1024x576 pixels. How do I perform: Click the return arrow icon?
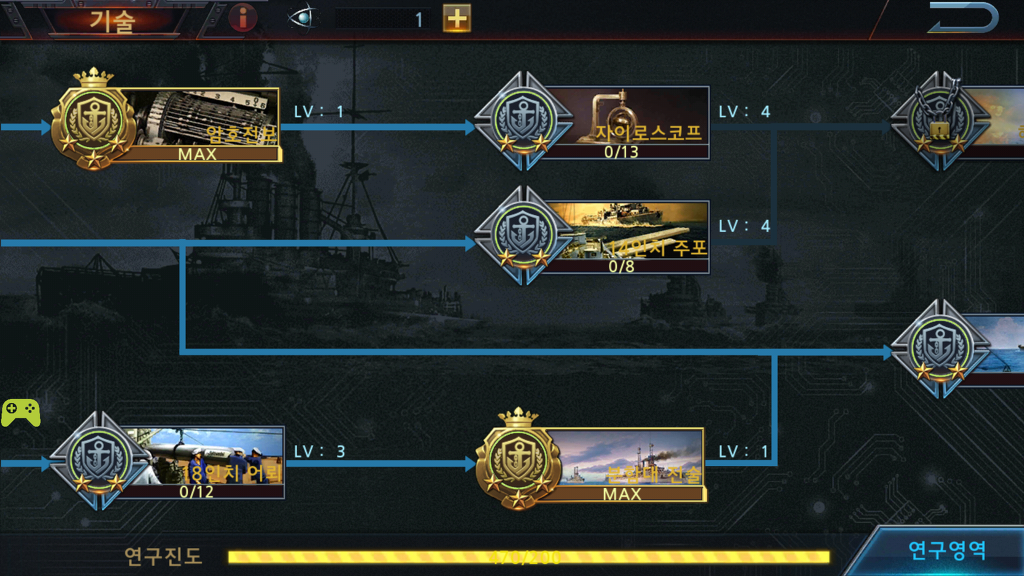pos(963,17)
